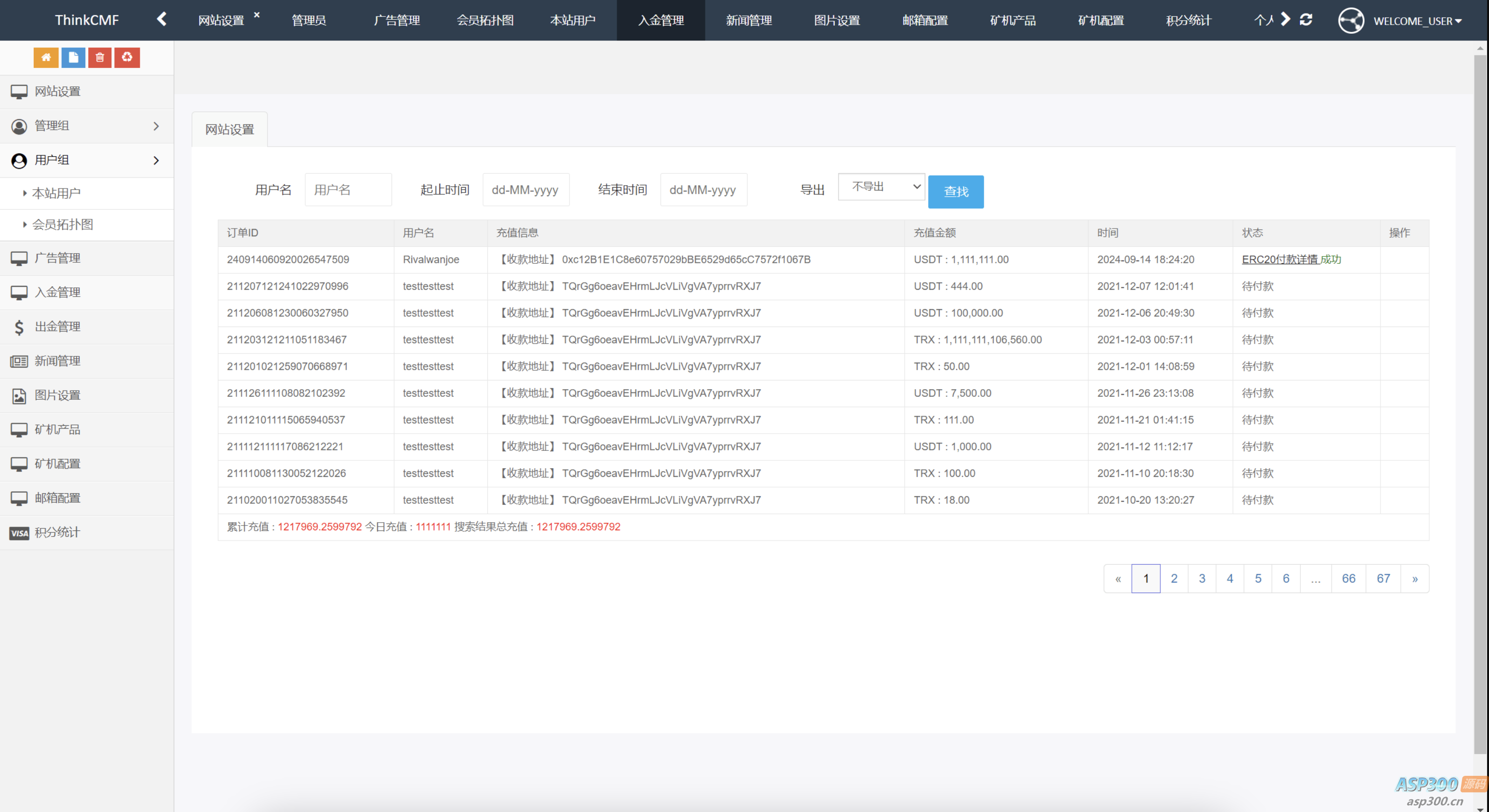
Task: Click the red trash icon button
Action: (x=100, y=57)
